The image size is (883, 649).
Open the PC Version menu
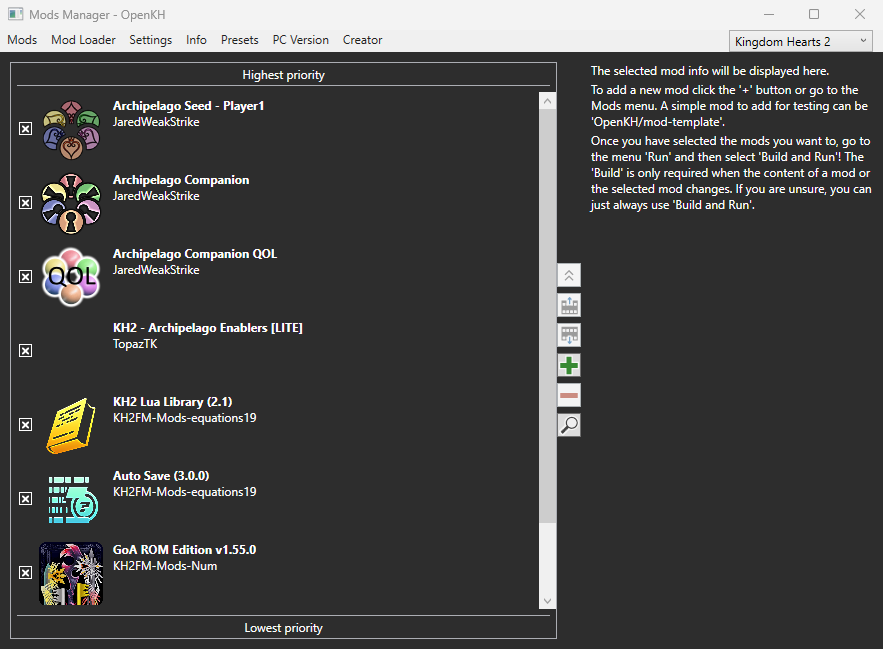pyautogui.click(x=301, y=40)
